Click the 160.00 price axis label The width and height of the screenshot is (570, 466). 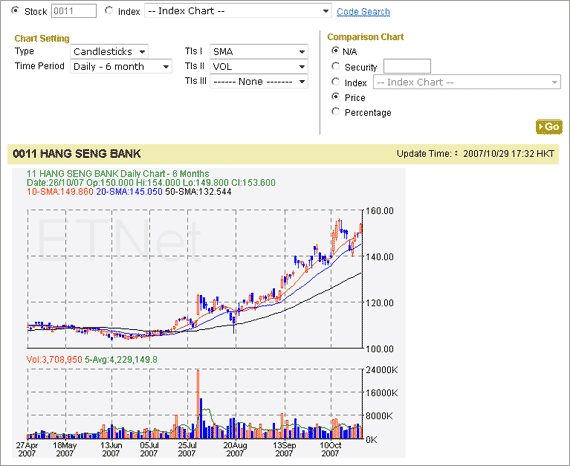click(x=380, y=211)
